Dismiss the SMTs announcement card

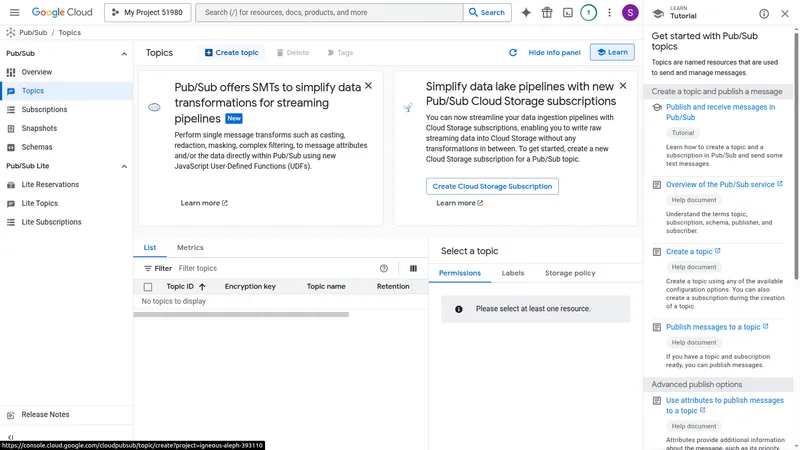[368, 86]
